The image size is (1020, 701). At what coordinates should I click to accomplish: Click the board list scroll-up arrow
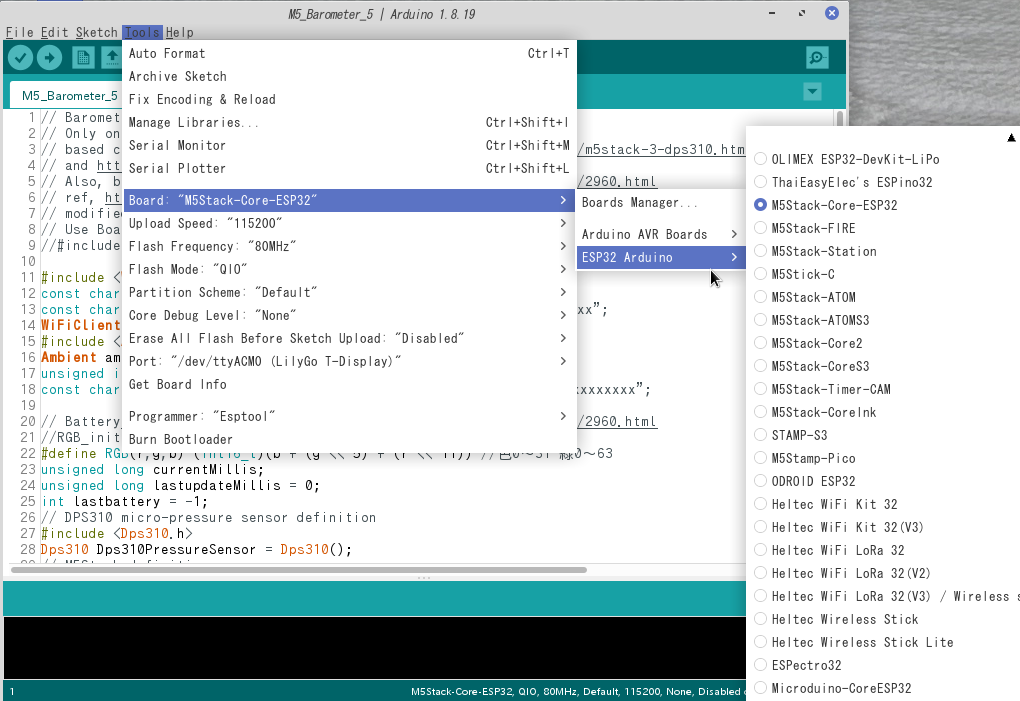[1011, 137]
